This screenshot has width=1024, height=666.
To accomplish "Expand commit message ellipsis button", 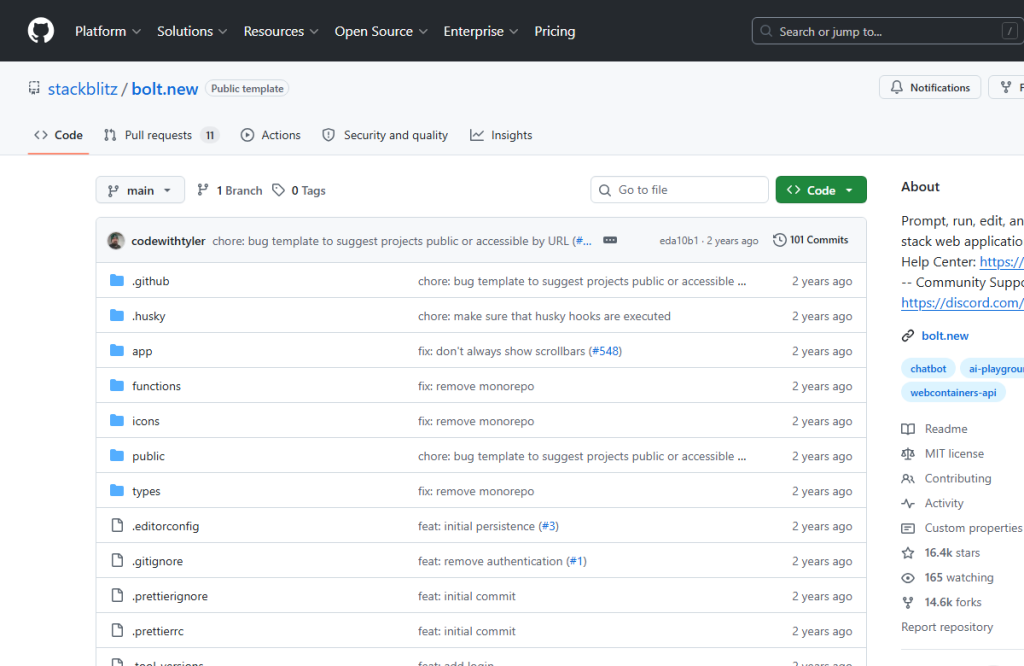I will (610, 240).
